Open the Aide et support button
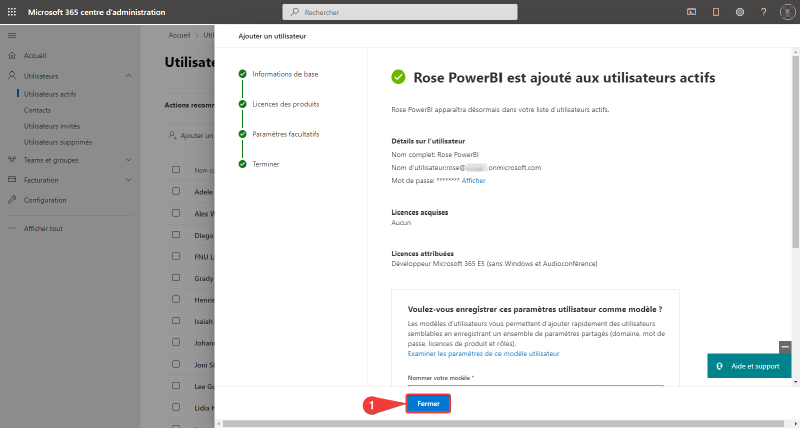 click(749, 366)
